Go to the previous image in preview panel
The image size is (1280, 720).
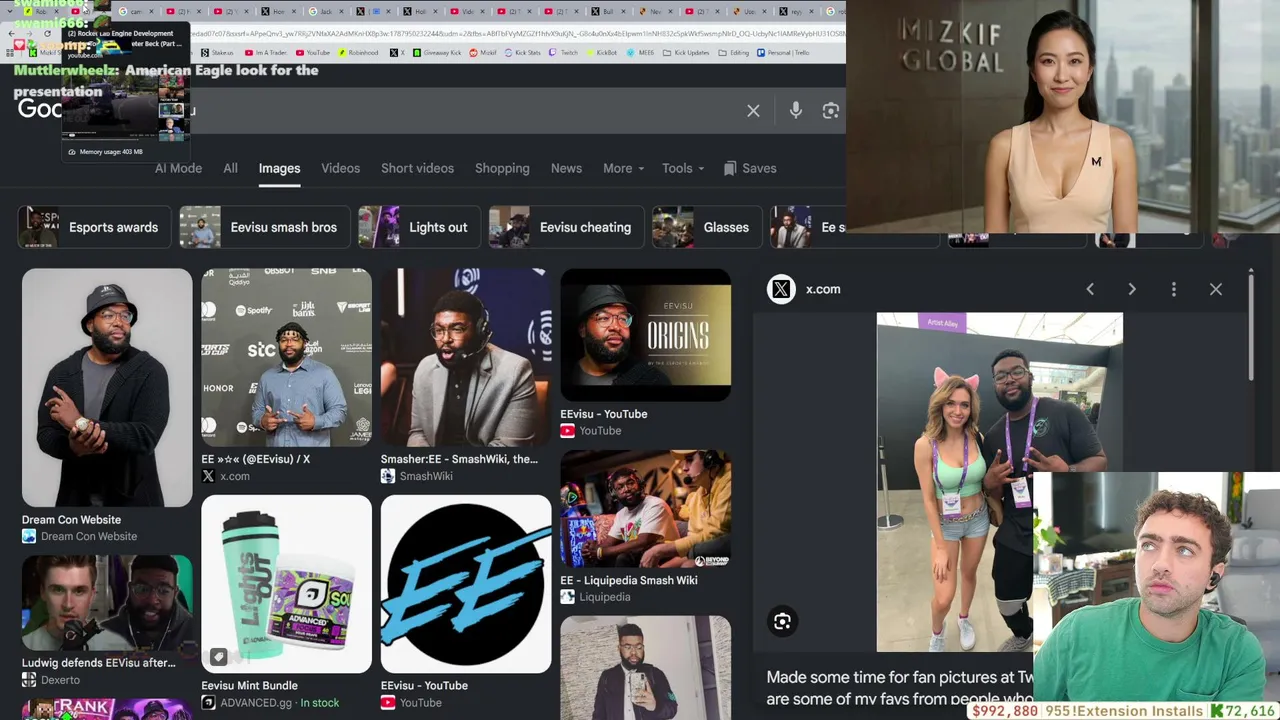click(x=1090, y=289)
